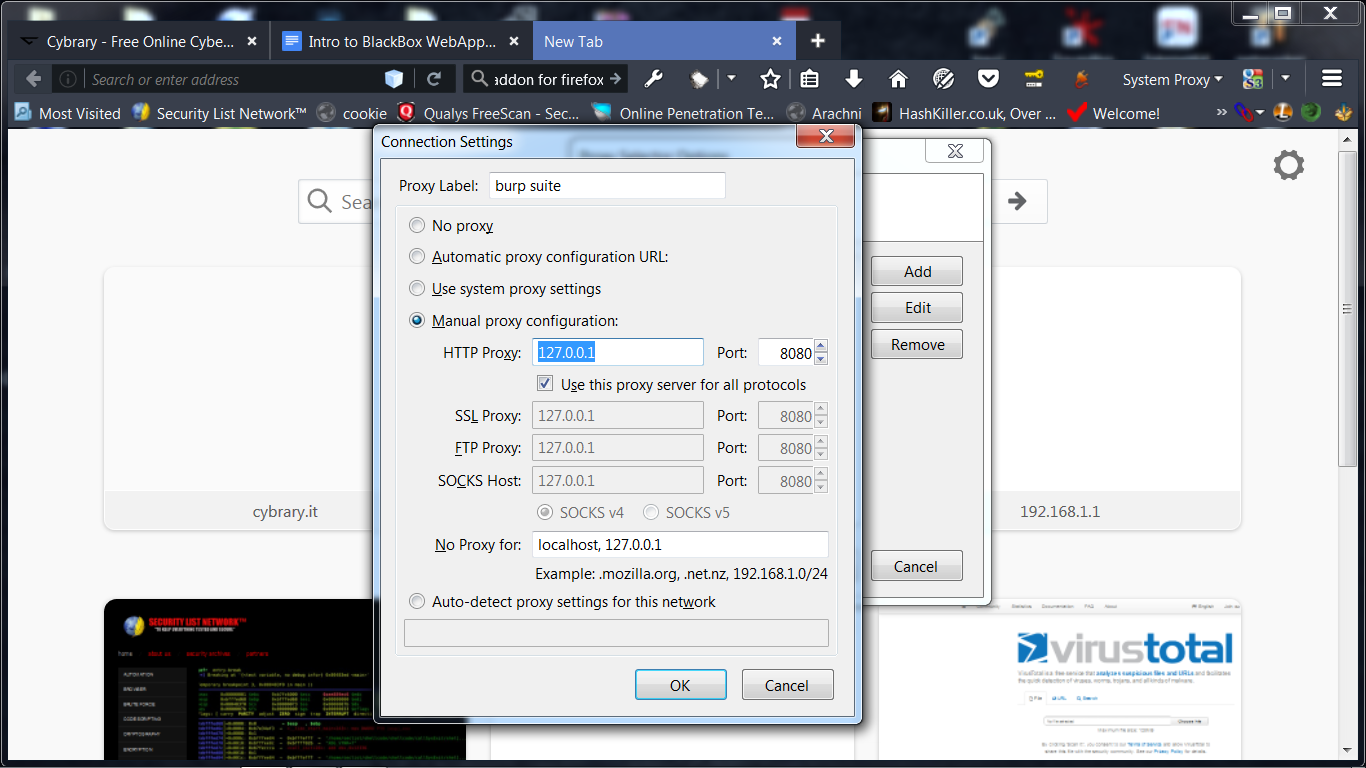The image size is (1366, 768).
Task: Open the Security List Network thumbnail tile
Action: [285, 678]
